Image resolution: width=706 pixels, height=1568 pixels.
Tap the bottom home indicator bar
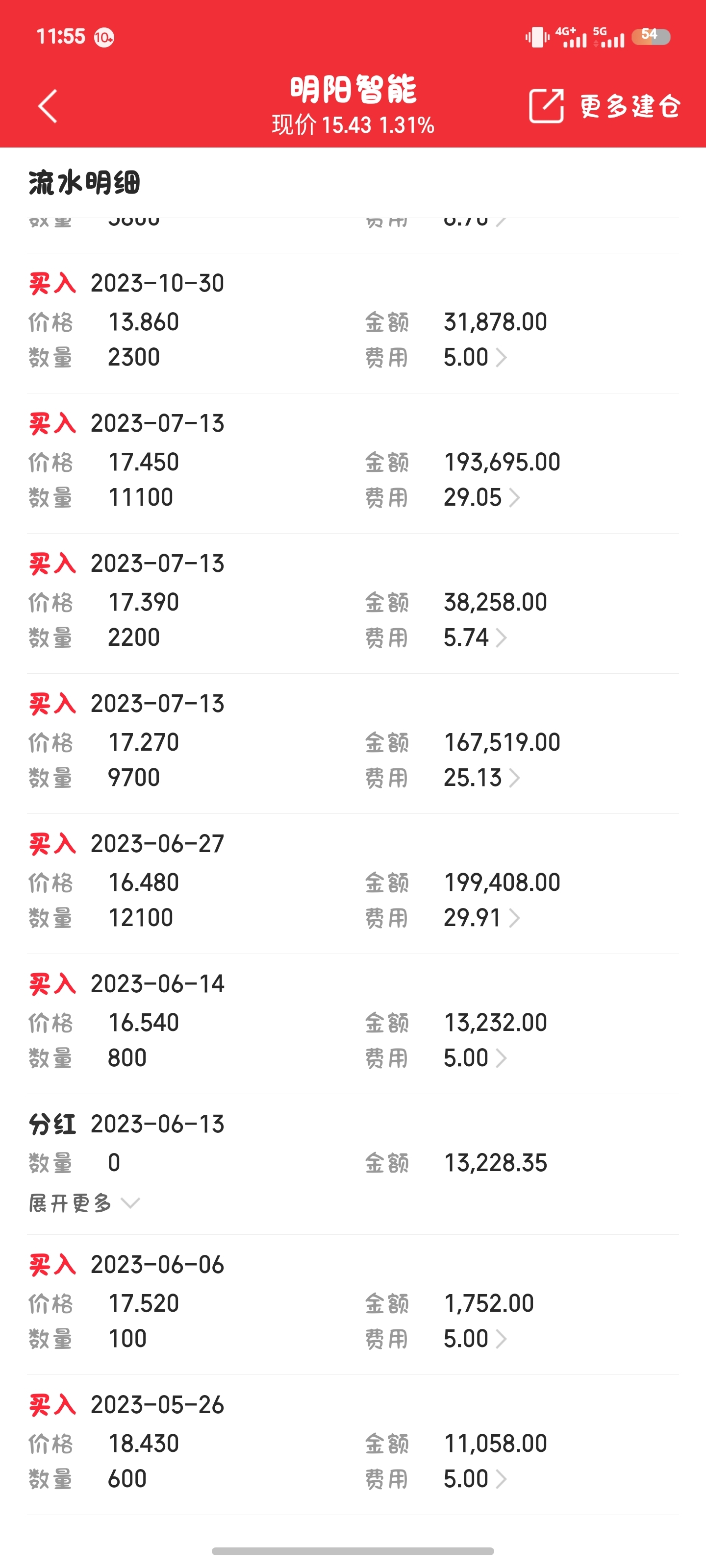point(353,1550)
